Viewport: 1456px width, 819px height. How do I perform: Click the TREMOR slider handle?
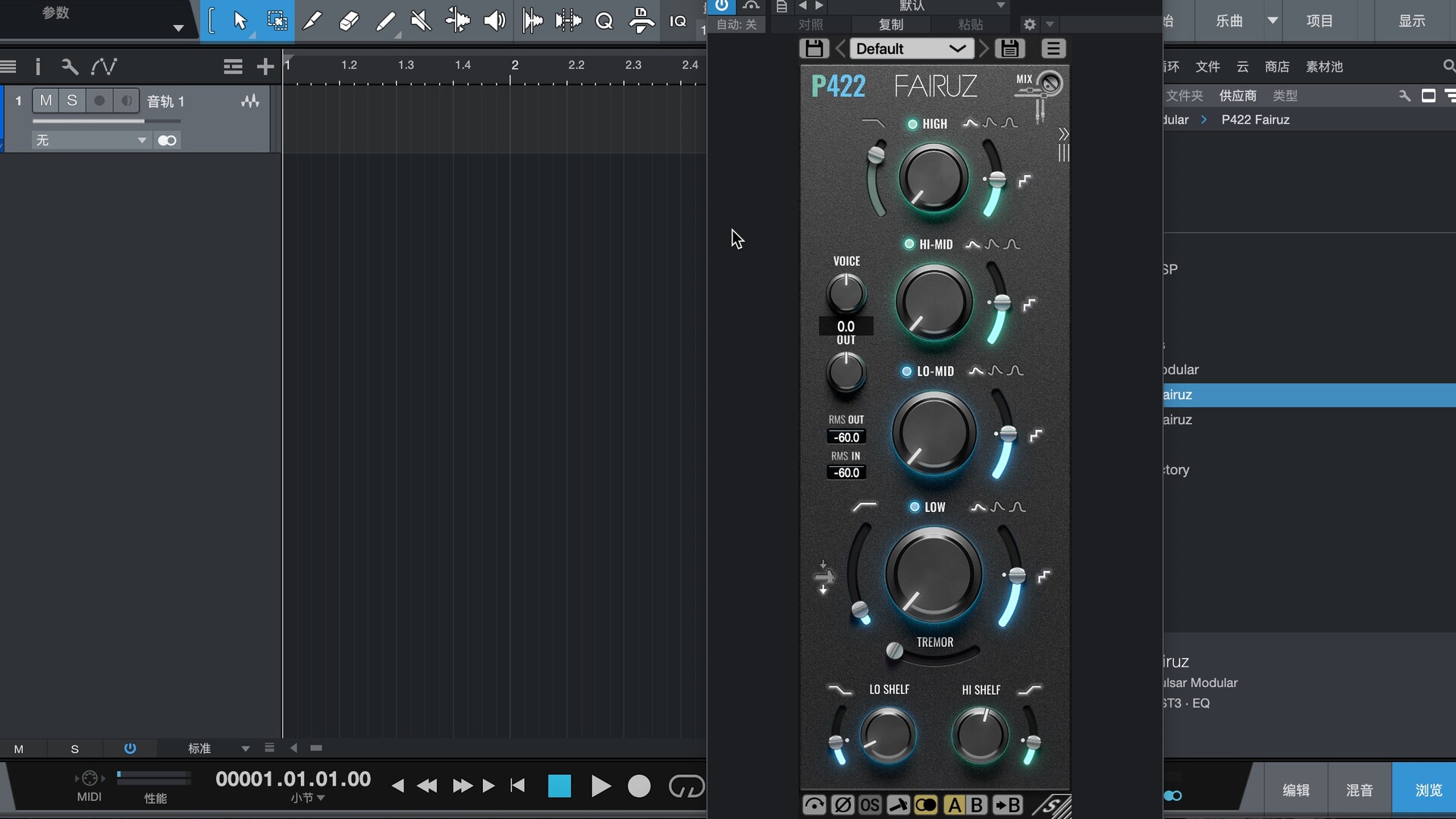pyautogui.click(x=895, y=651)
